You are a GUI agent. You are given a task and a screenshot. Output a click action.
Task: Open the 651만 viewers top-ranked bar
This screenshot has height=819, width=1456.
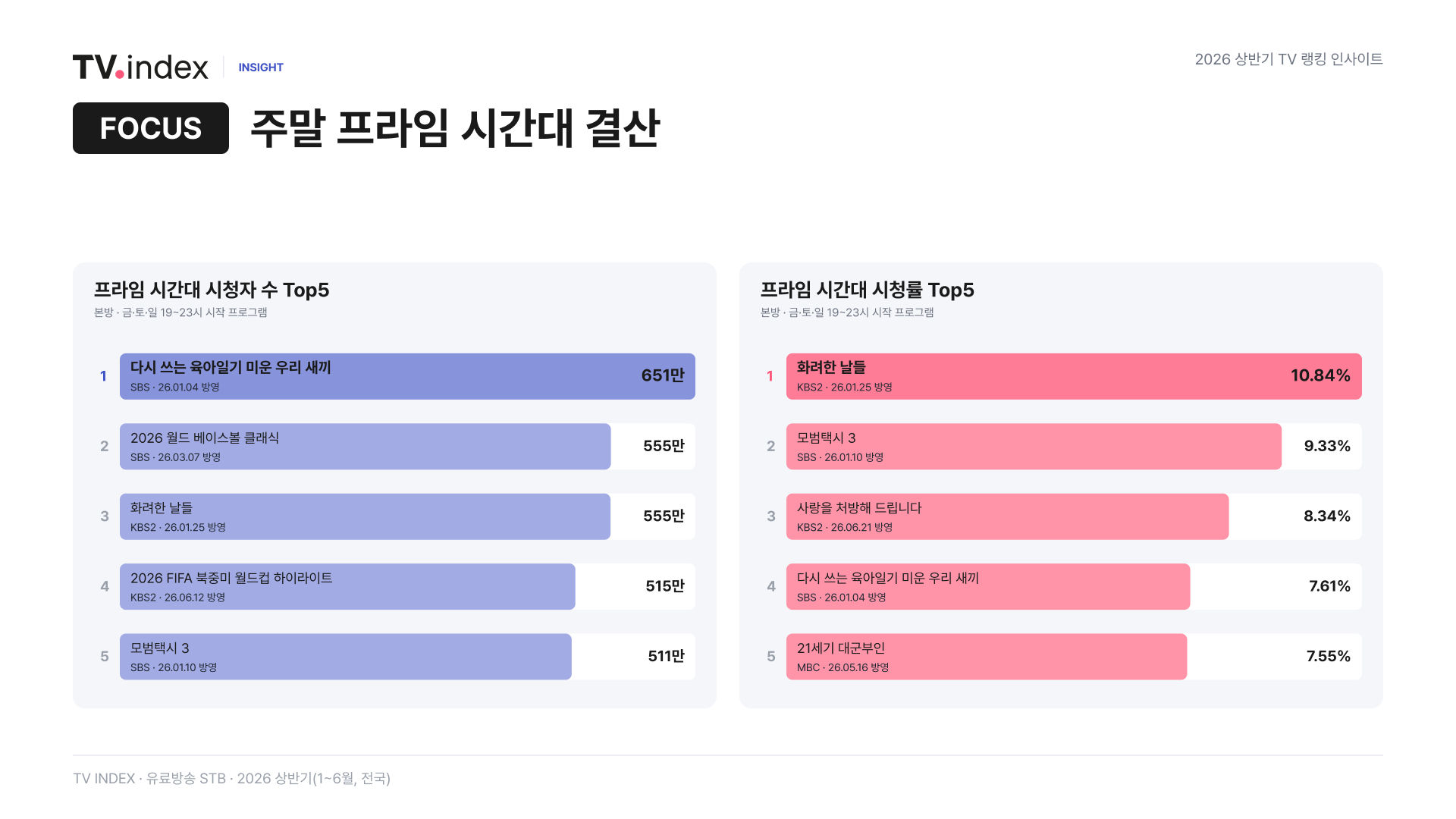[407, 376]
